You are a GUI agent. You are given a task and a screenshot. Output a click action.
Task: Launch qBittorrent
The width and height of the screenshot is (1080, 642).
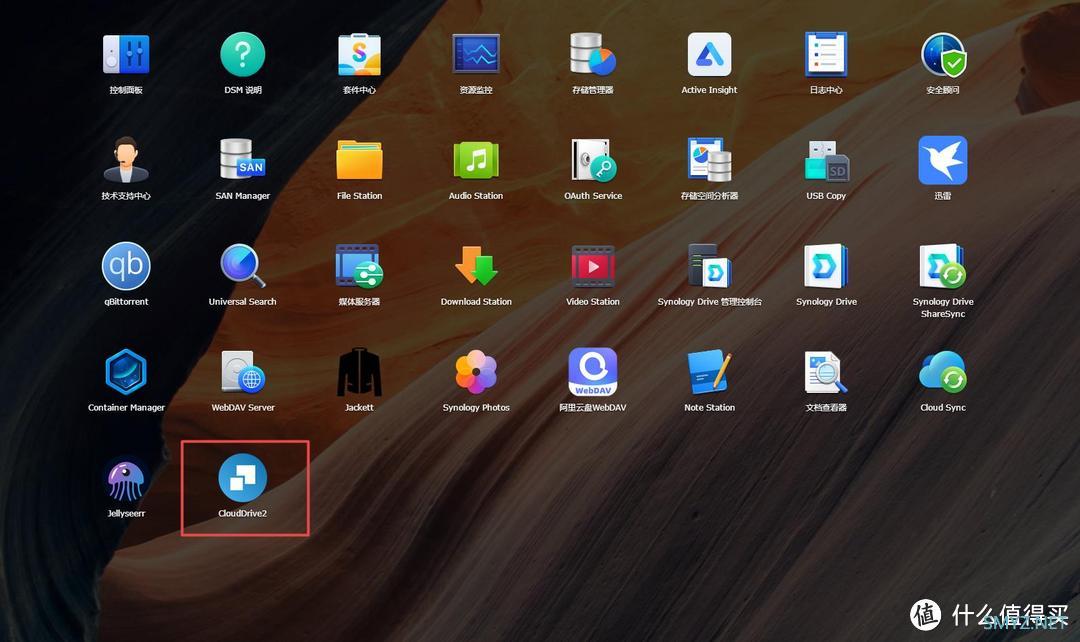tap(126, 266)
